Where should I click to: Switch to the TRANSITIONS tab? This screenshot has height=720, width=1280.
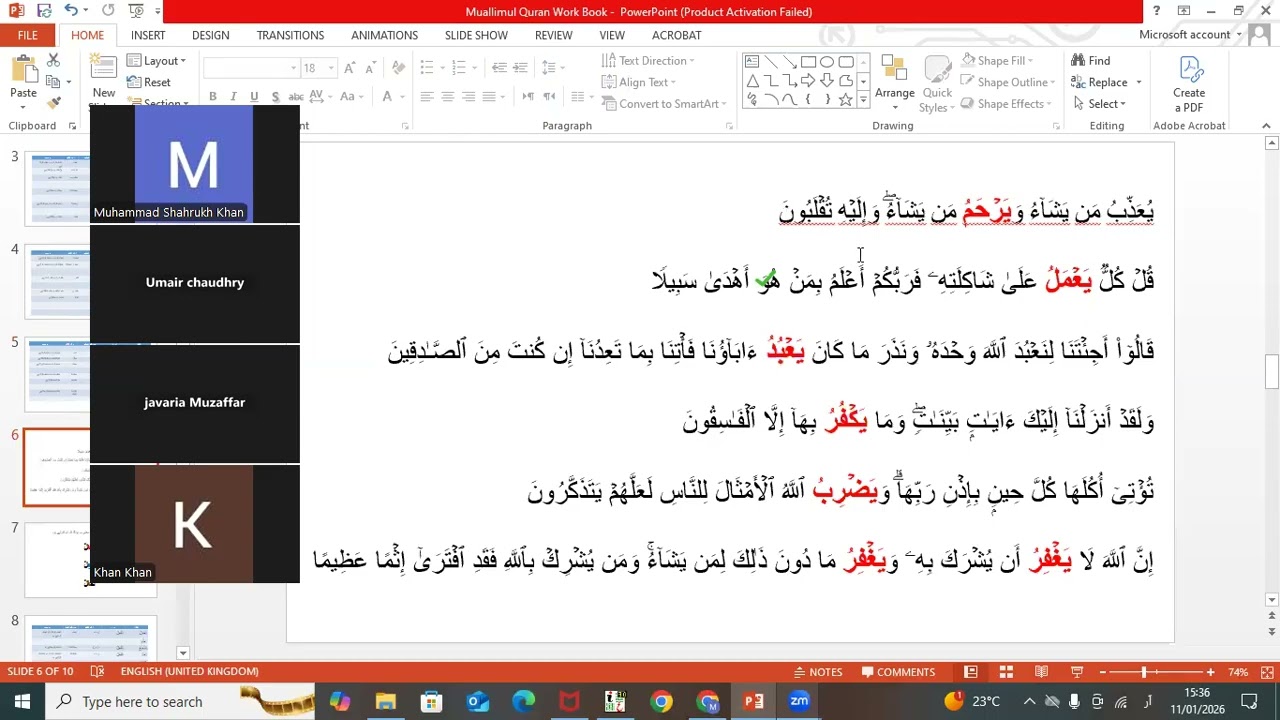tap(290, 35)
